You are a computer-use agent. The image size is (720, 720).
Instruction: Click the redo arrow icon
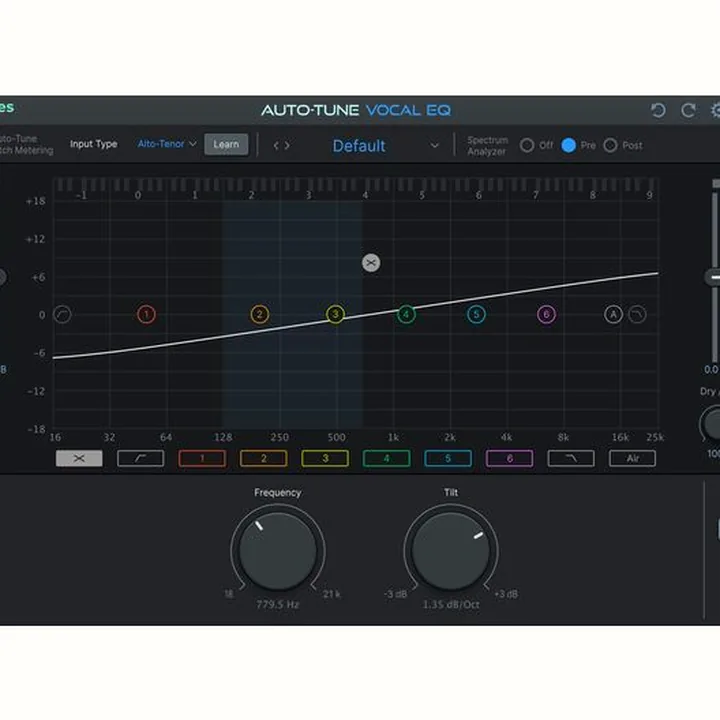tap(688, 111)
